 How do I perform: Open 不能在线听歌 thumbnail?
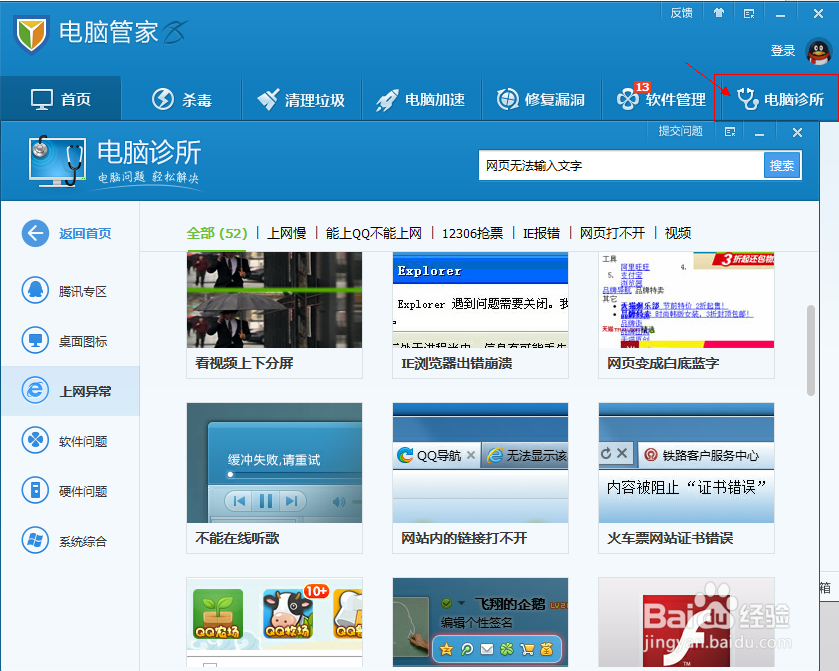point(274,463)
